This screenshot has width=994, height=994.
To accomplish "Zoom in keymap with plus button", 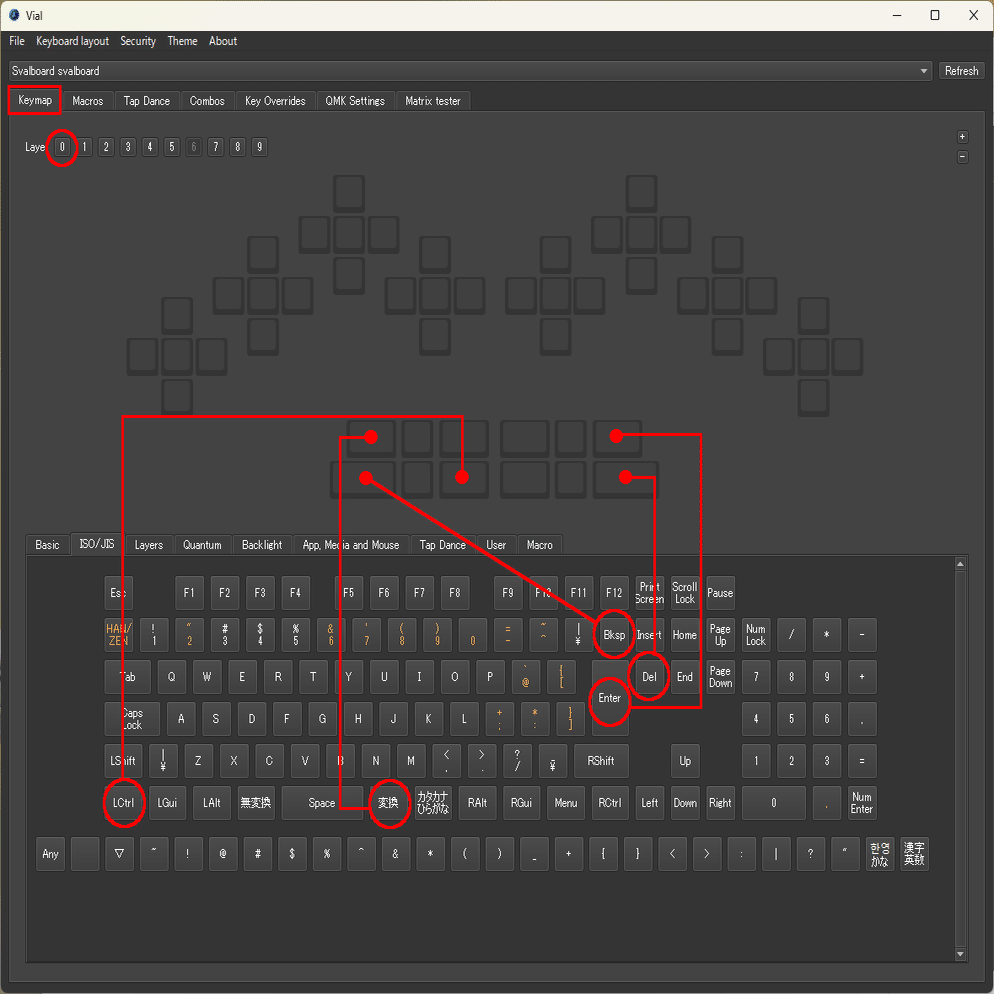I will pyautogui.click(x=962, y=137).
